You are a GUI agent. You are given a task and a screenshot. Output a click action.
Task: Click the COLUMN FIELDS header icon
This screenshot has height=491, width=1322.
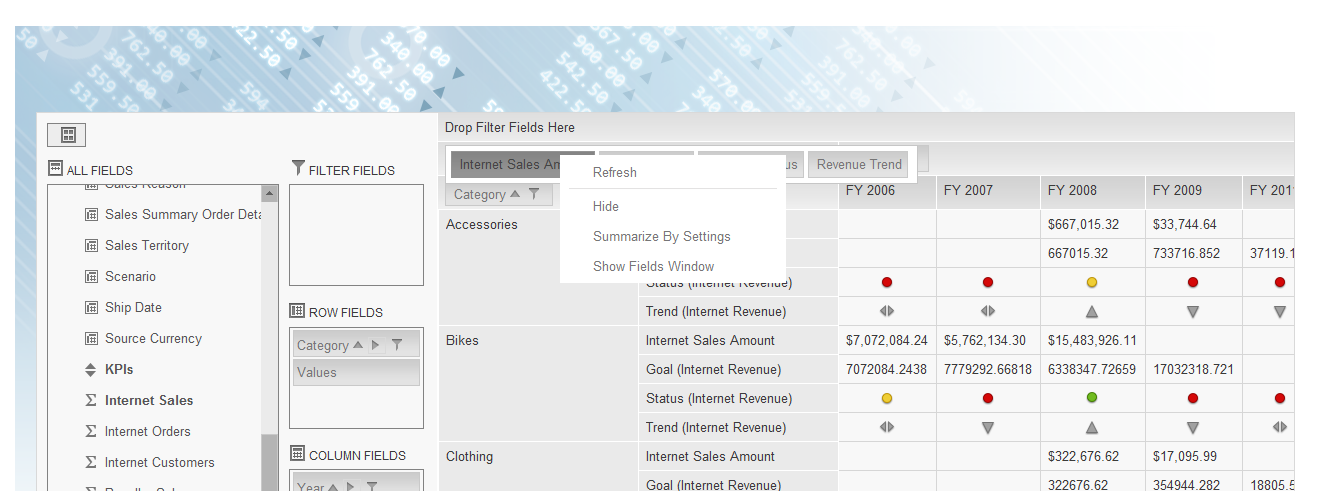[x=297, y=454]
